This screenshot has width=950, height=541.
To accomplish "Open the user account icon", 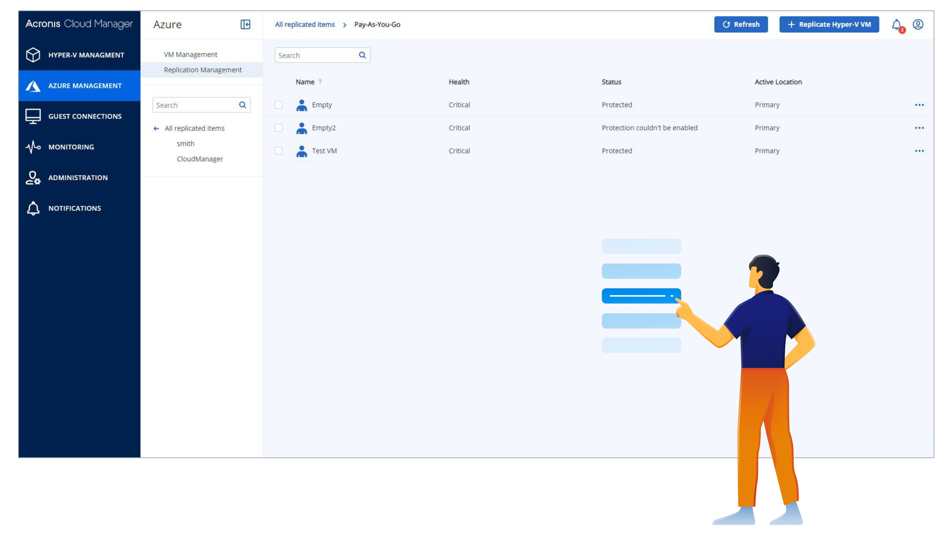I will coord(918,24).
